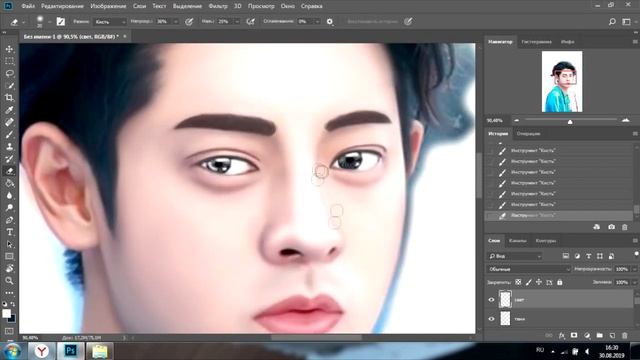Image resolution: width=640 pixels, height=360 pixels.
Task: Select the Eraser tool in toolbox
Action: [9, 171]
